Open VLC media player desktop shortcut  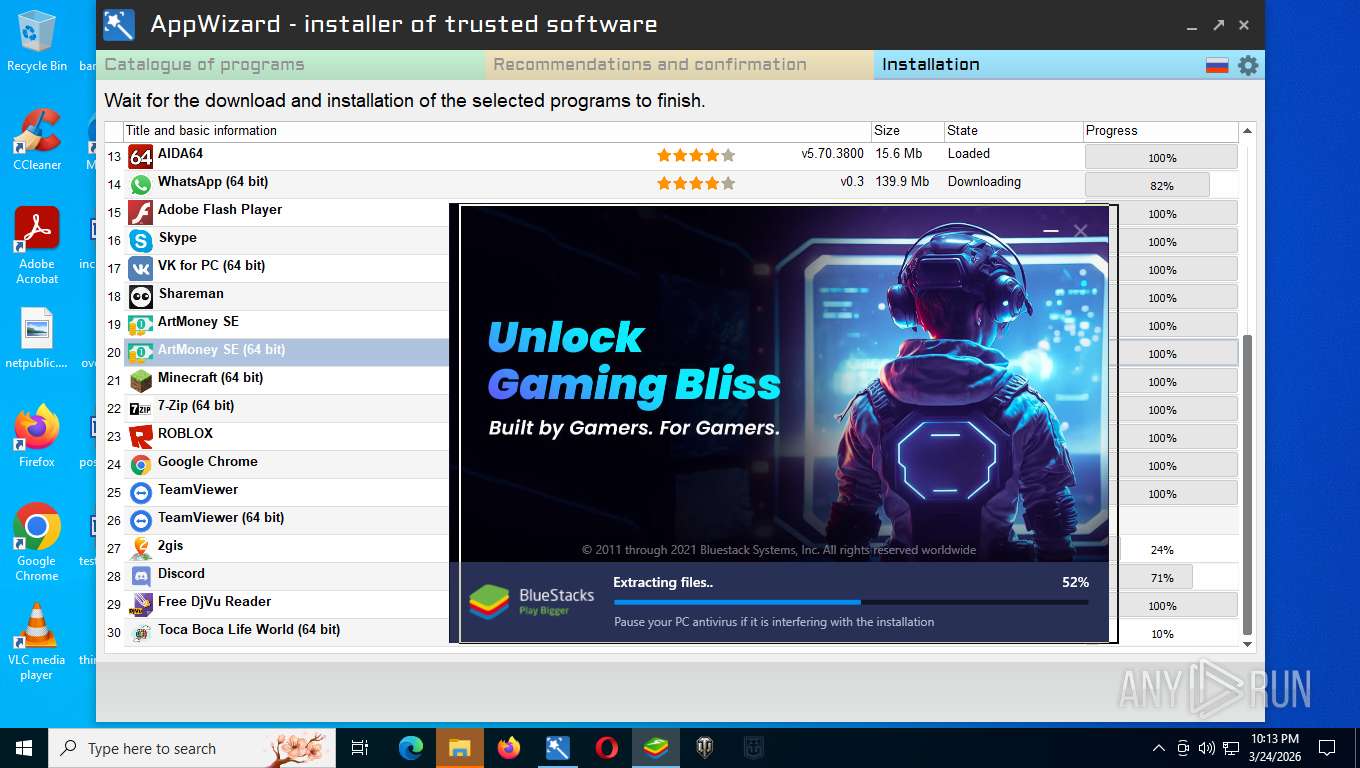(x=37, y=642)
